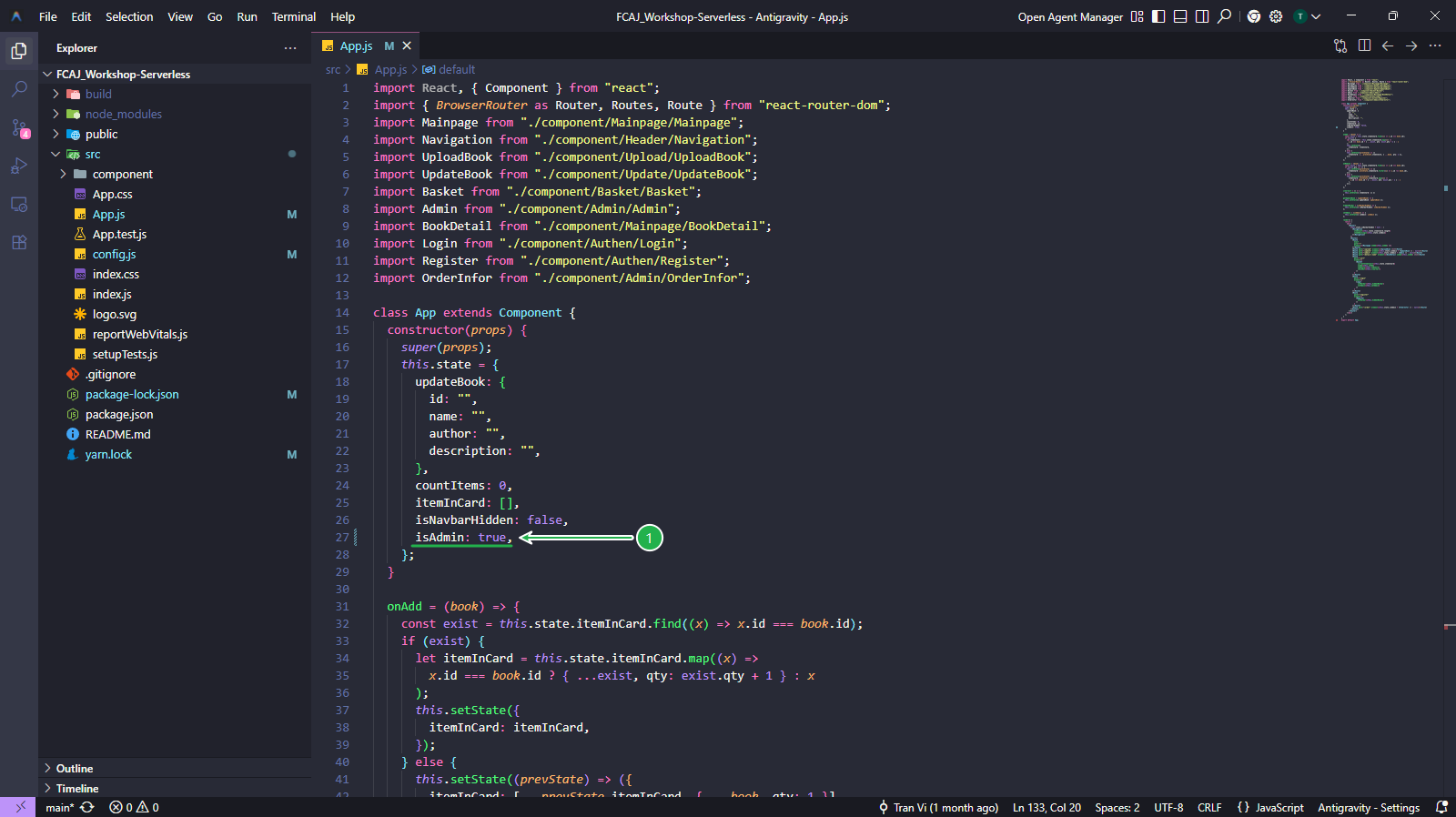1456x817 pixels.
Task: Open package.json file in explorer
Action: pos(119,414)
